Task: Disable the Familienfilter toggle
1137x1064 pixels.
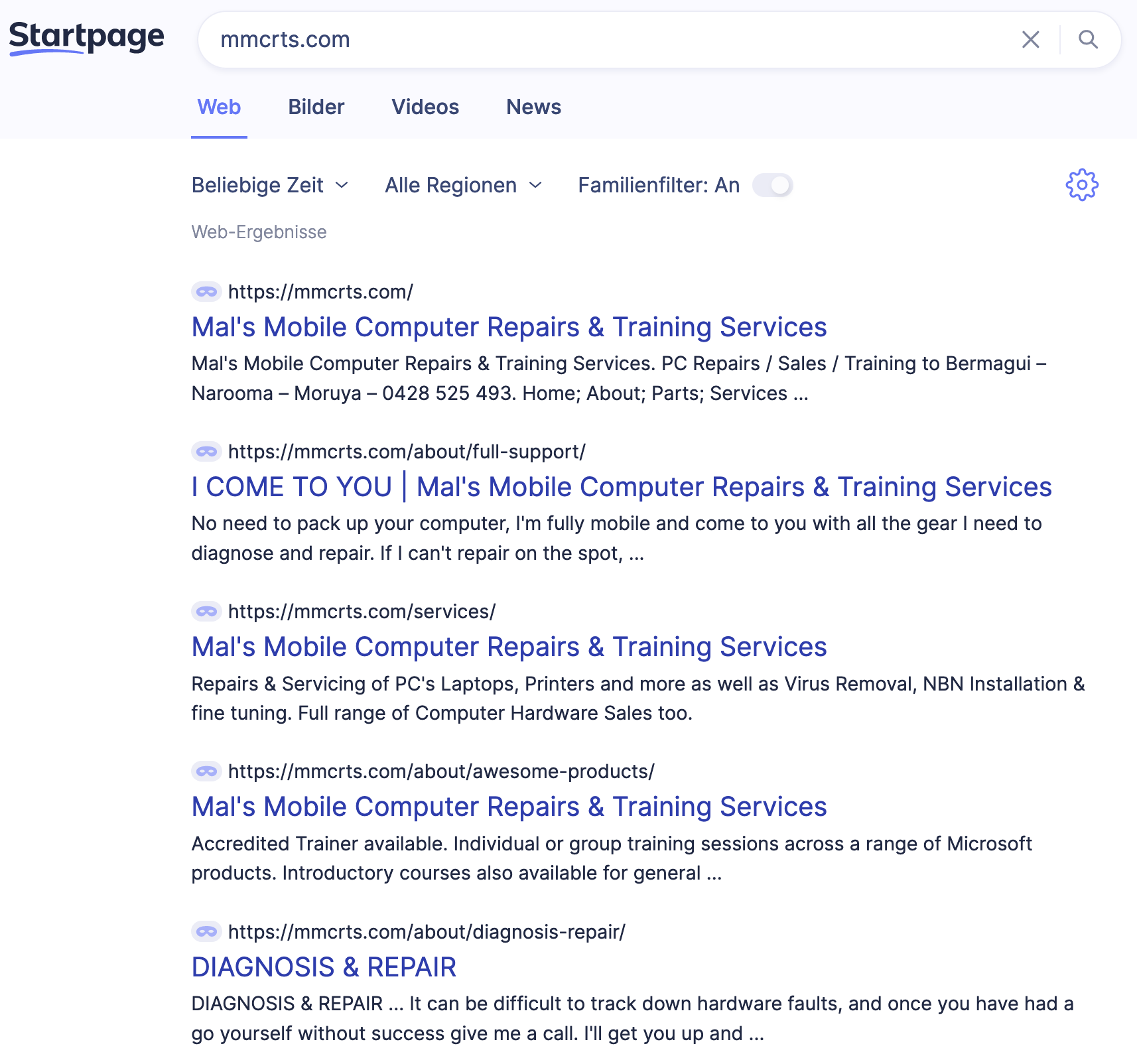Action: pyautogui.click(x=773, y=185)
